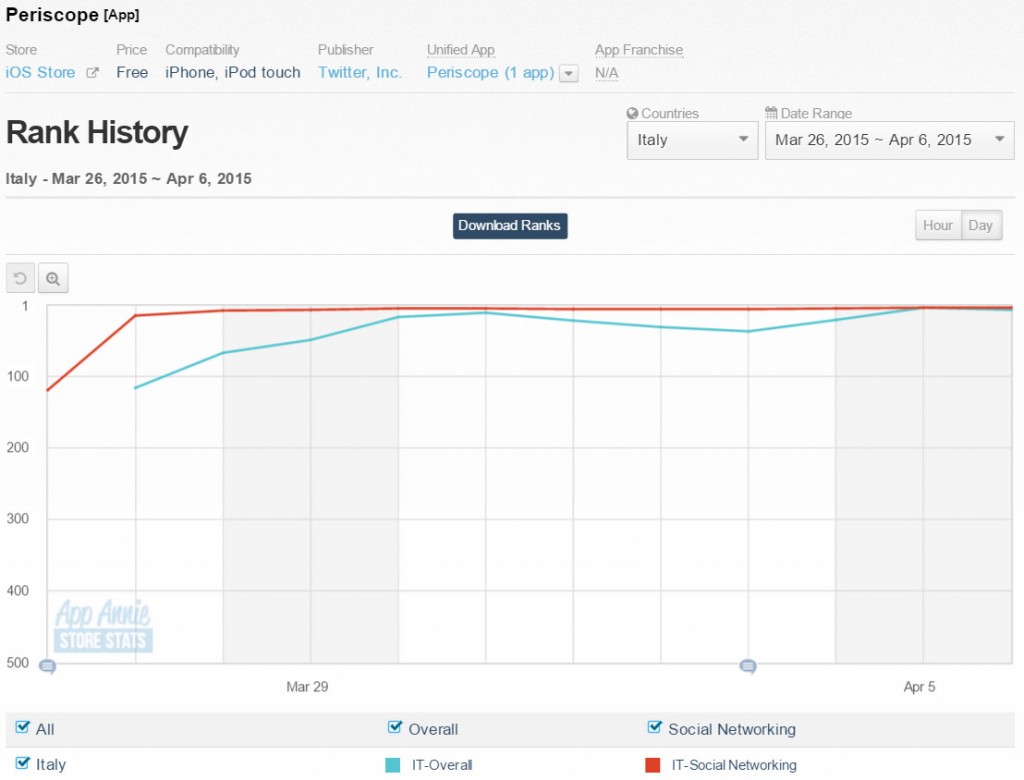
Task: Click the first comment bubble on the timeline
Action: 47,666
